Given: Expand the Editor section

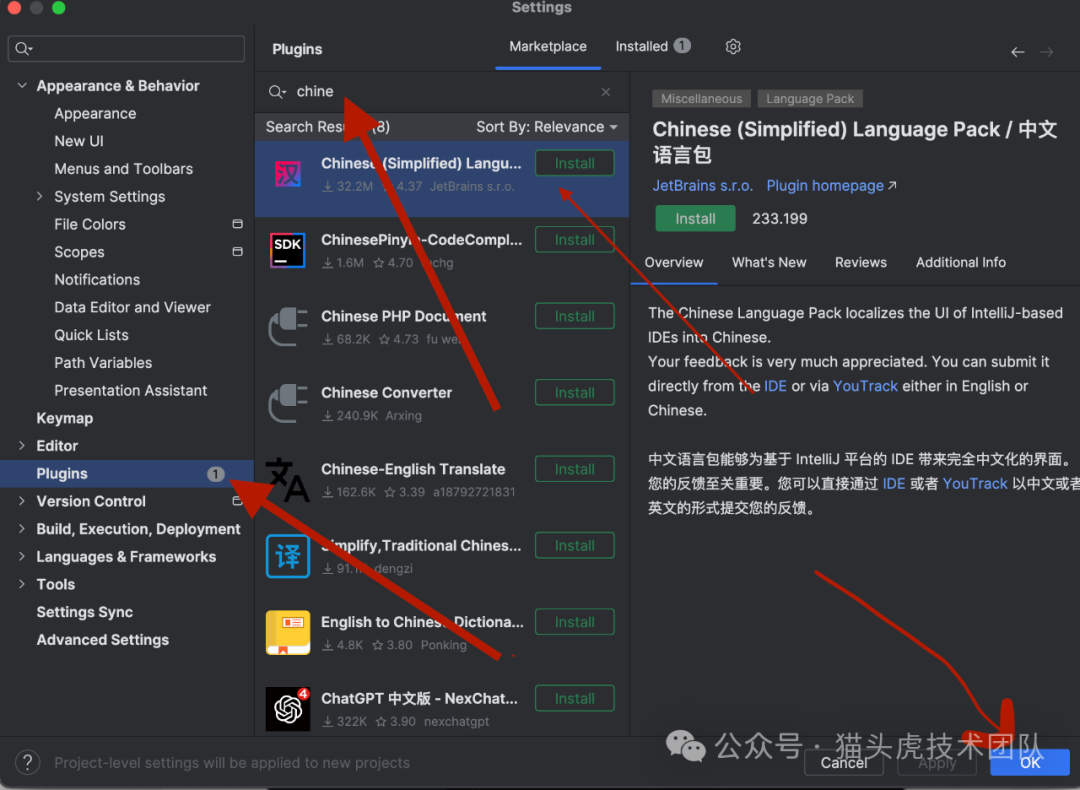Looking at the screenshot, I should coord(22,446).
